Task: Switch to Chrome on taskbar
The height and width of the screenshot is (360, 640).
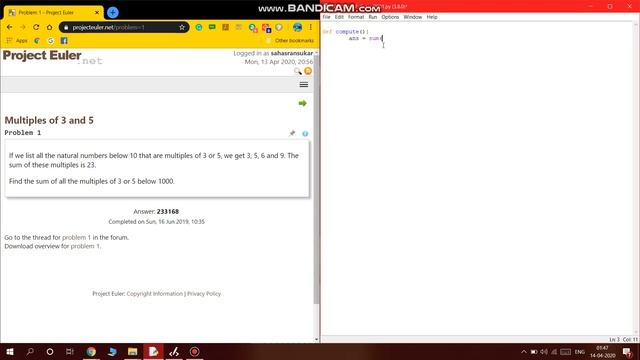Action: tap(91, 351)
